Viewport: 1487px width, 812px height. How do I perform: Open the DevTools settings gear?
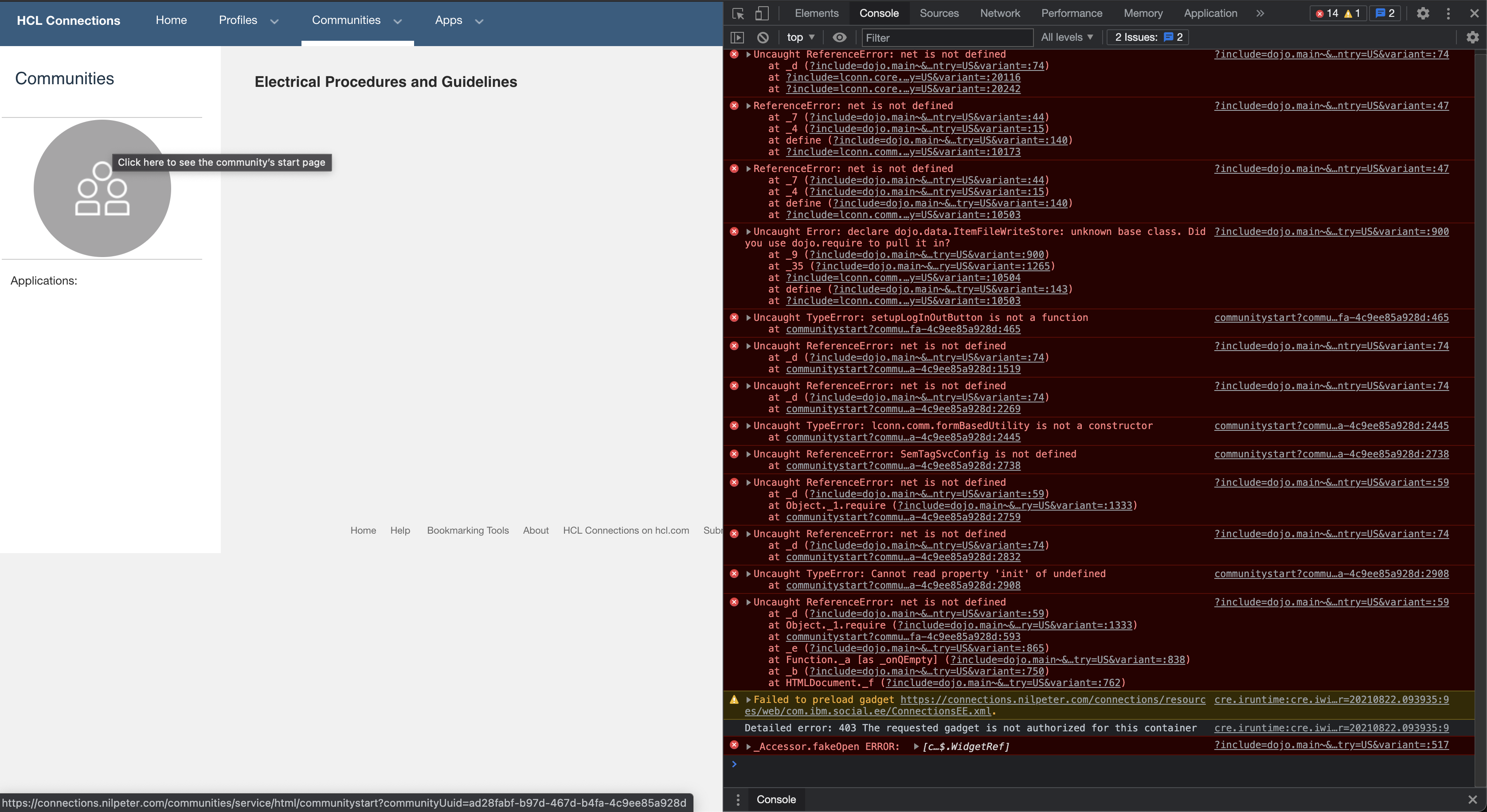(1422, 13)
